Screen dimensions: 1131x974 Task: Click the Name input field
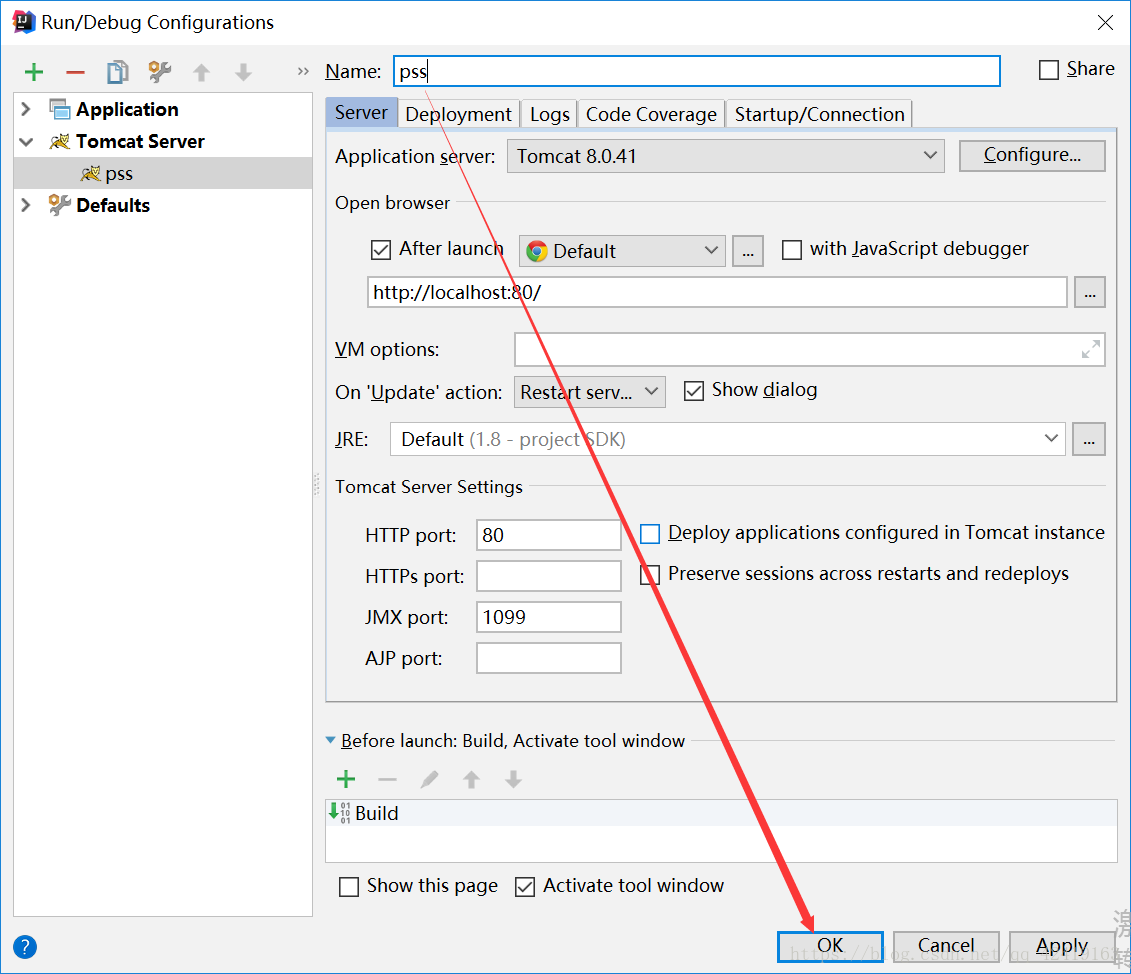point(697,71)
